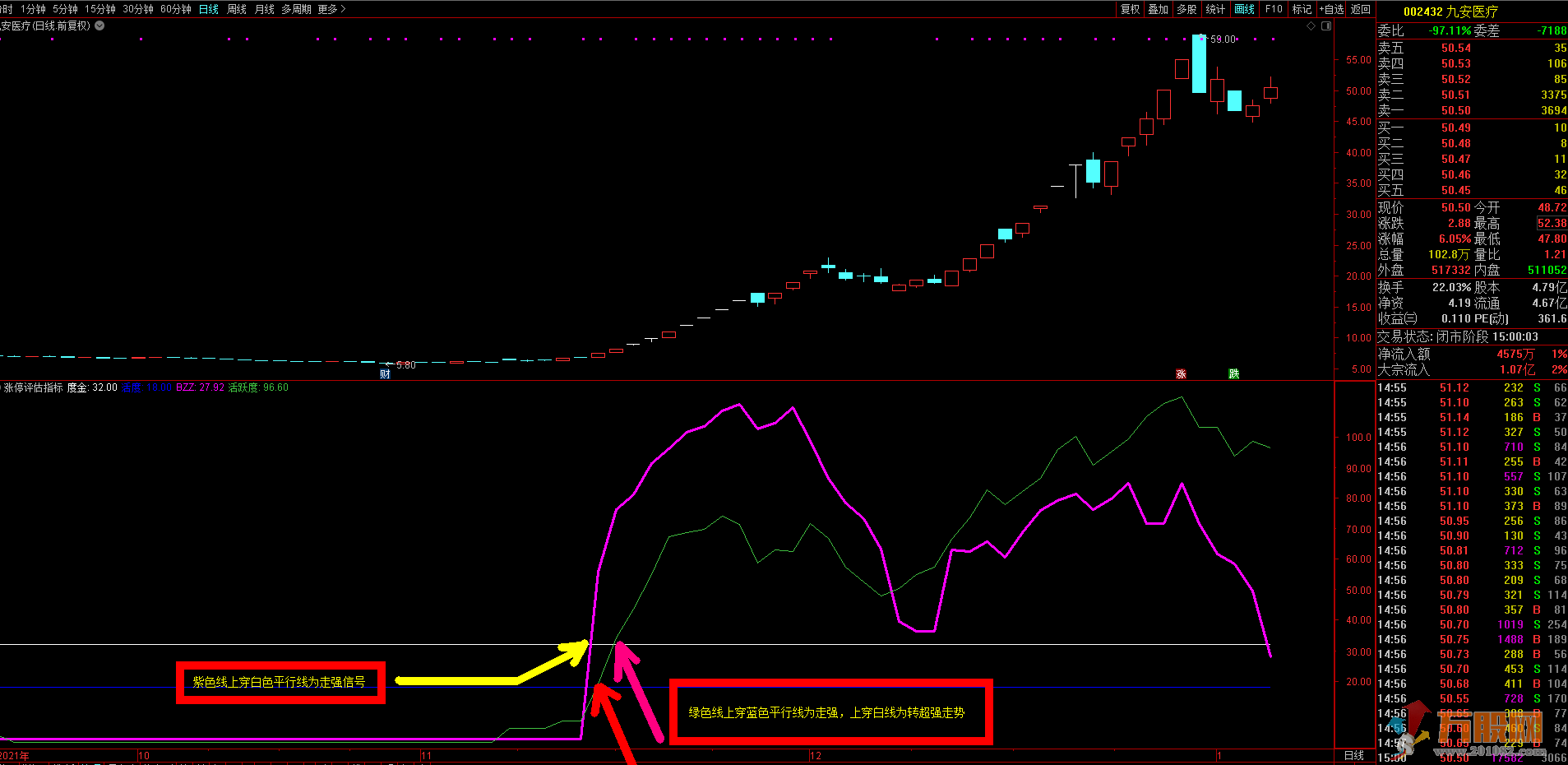Click the PE(动) value 361.6
Screen dimensions: 1568x765
1552,318
